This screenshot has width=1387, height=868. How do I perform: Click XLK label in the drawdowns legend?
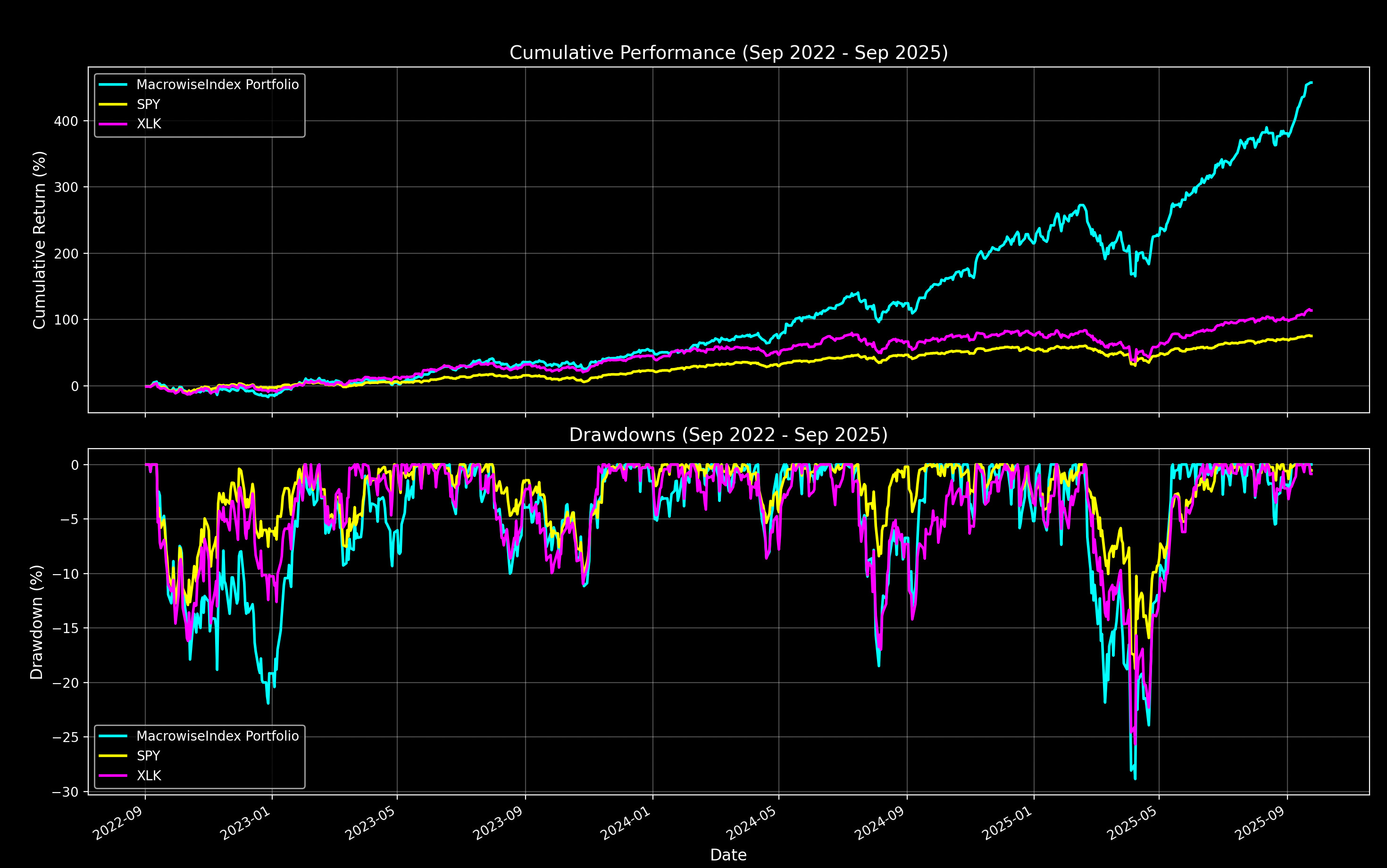[x=149, y=776]
